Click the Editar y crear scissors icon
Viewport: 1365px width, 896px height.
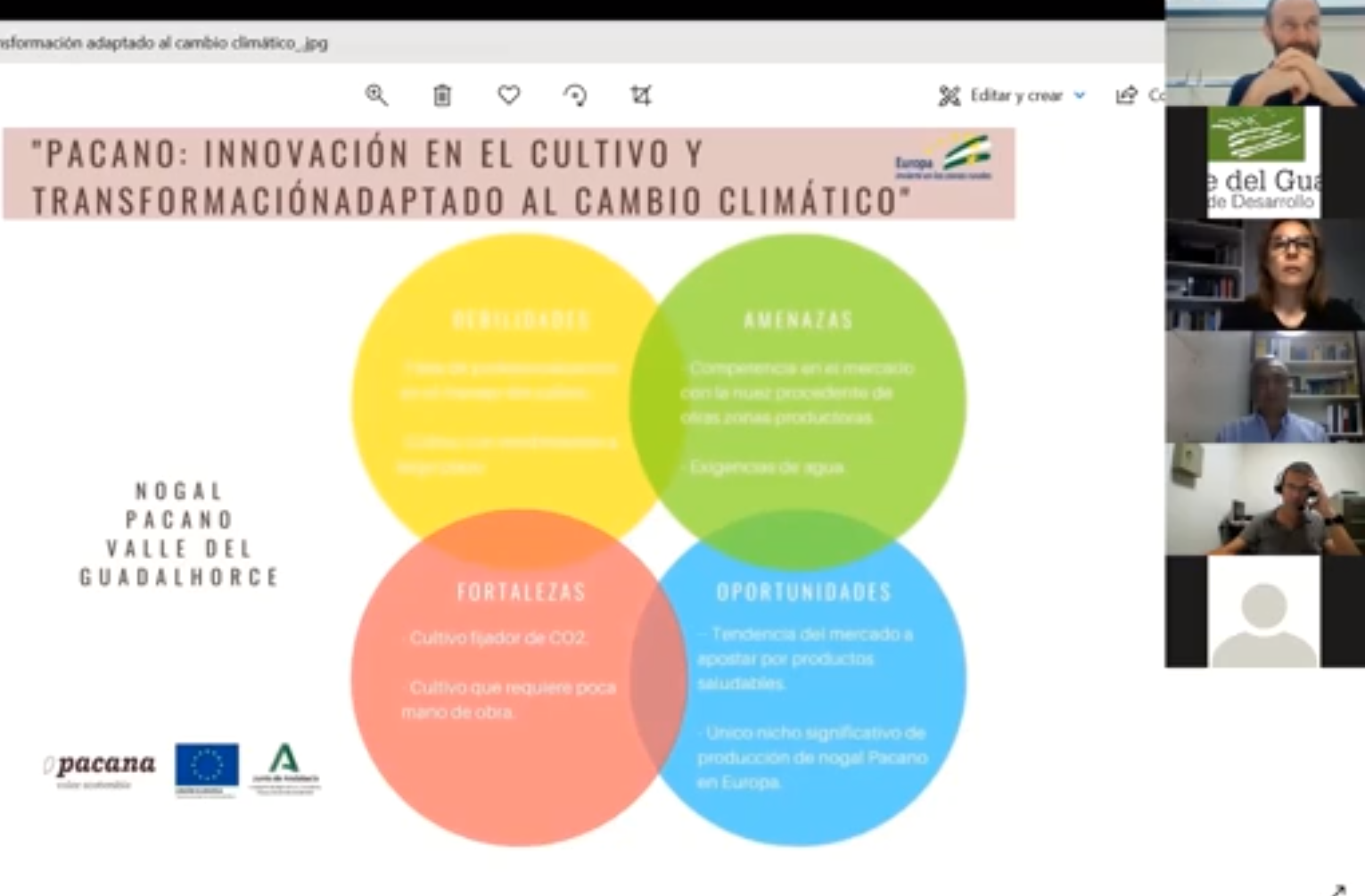tap(950, 95)
